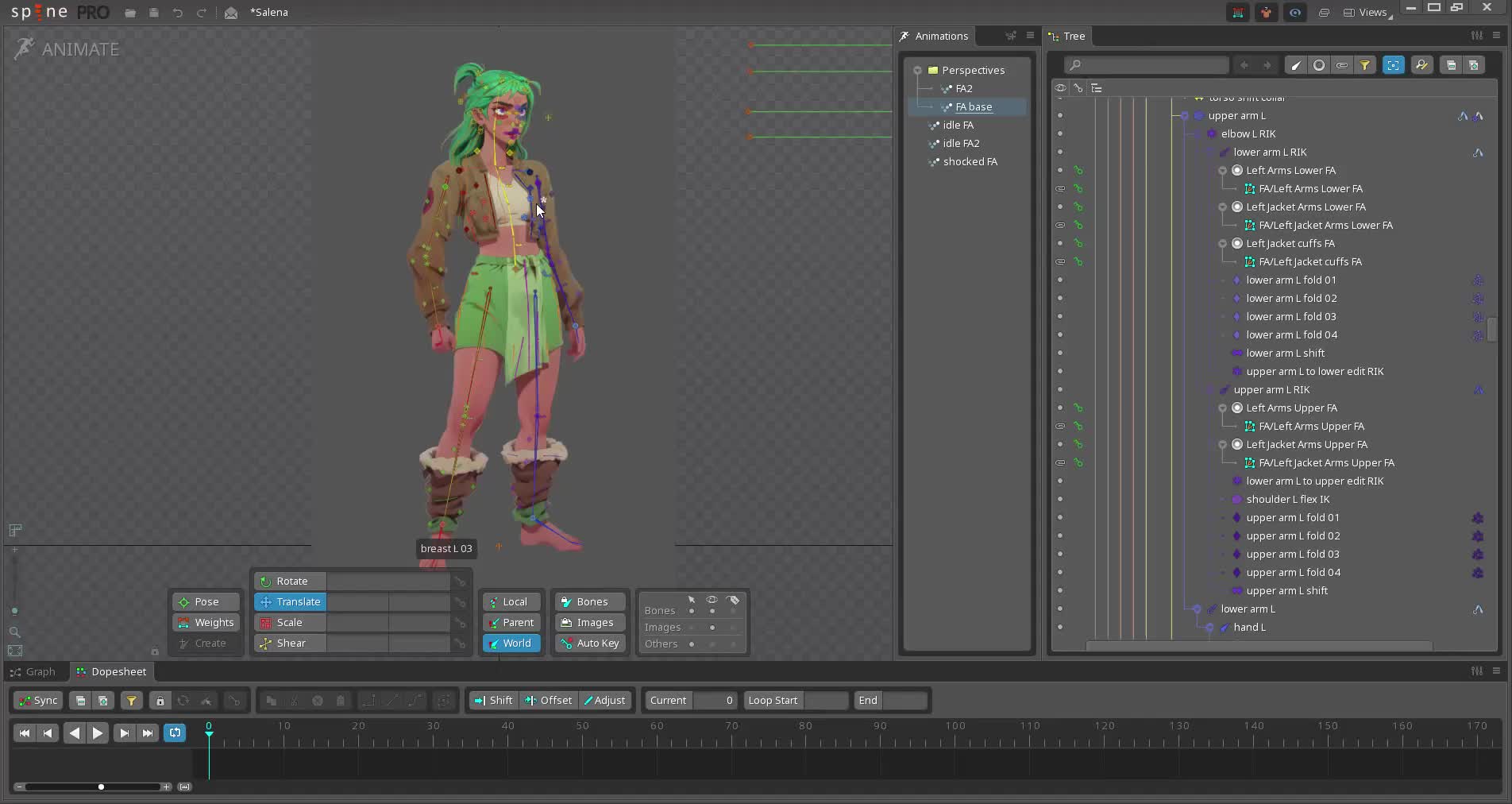Collapse elbow L RIK node
This screenshot has height=804, width=1512.
point(1198,134)
